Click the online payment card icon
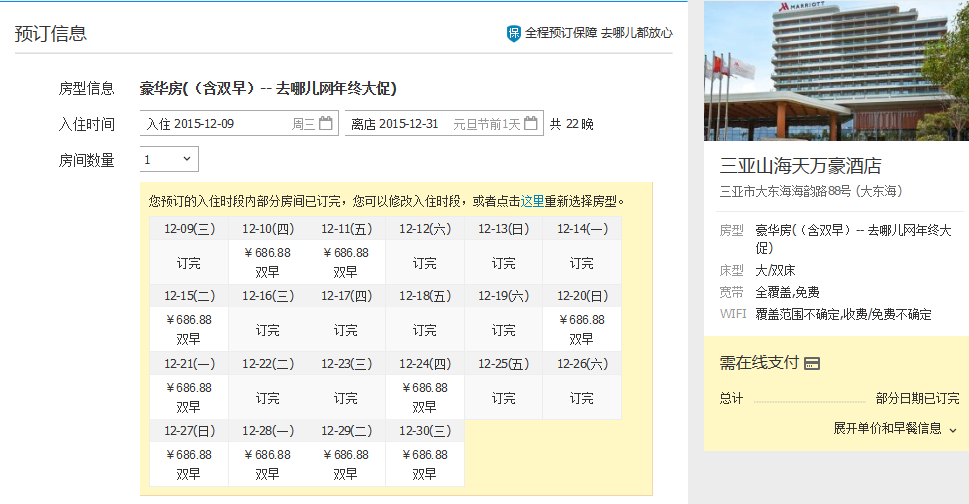 [x=812, y=363]
